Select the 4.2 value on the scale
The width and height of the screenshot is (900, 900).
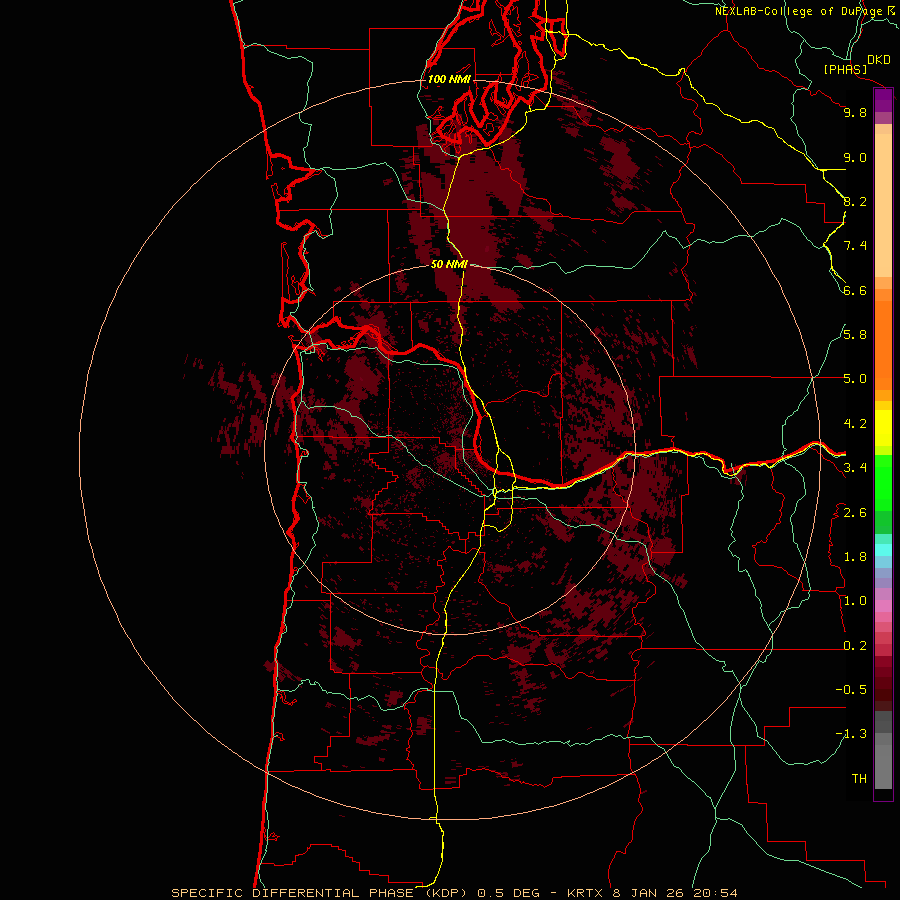pos(855,424)
